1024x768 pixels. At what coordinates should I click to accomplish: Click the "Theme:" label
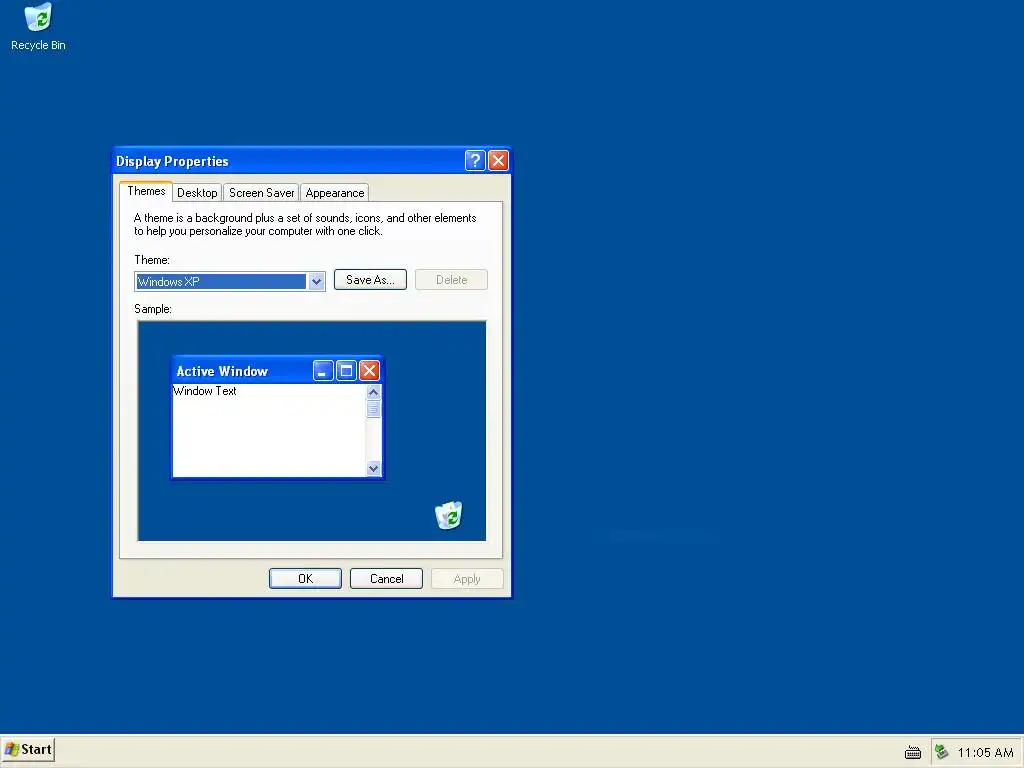(152, 260)
